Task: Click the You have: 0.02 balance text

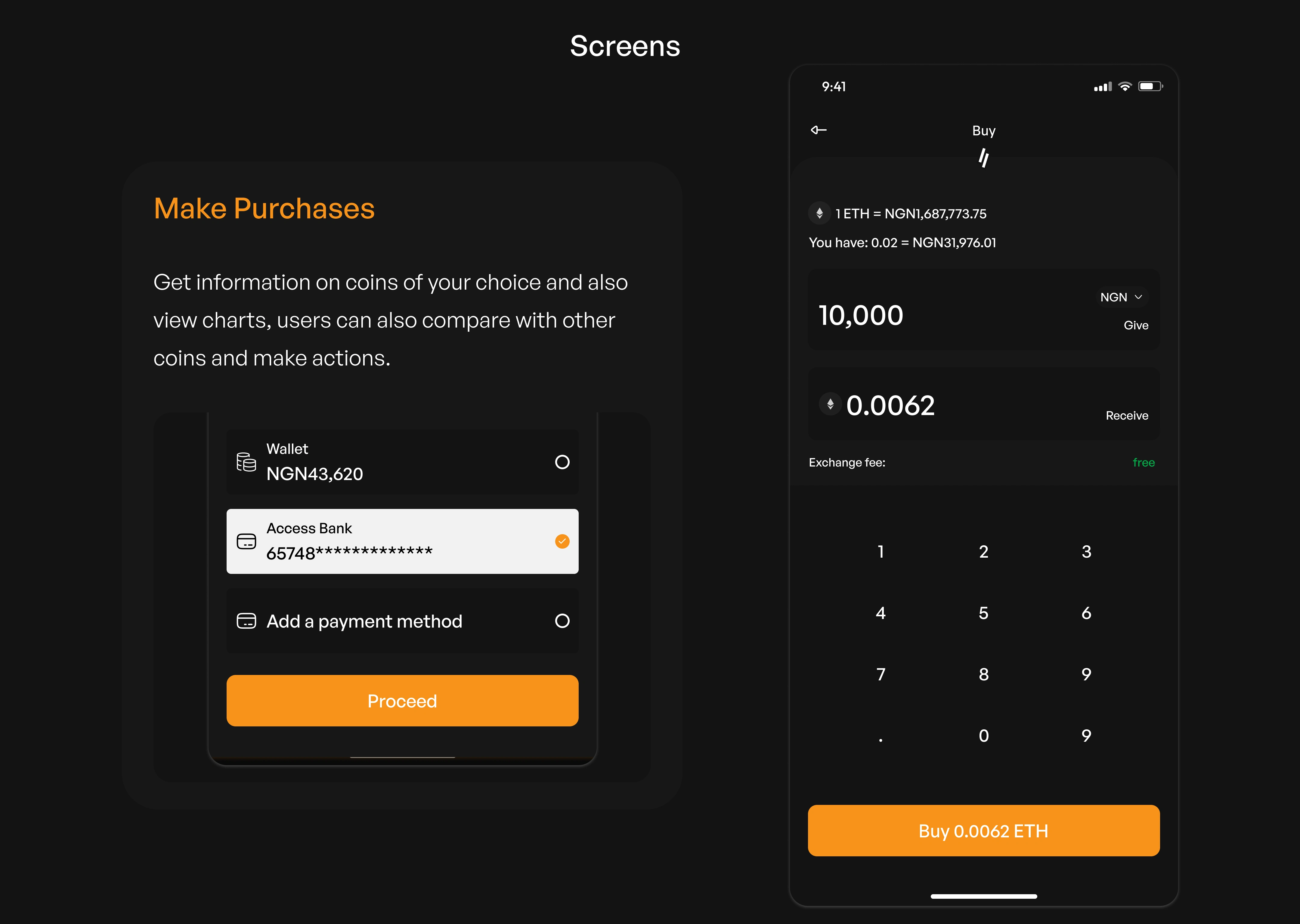Action: tap(902, 243)
